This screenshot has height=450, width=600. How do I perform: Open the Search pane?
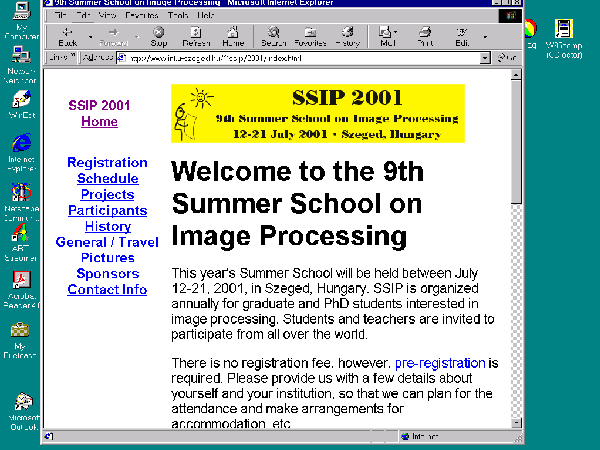[273, 37]
